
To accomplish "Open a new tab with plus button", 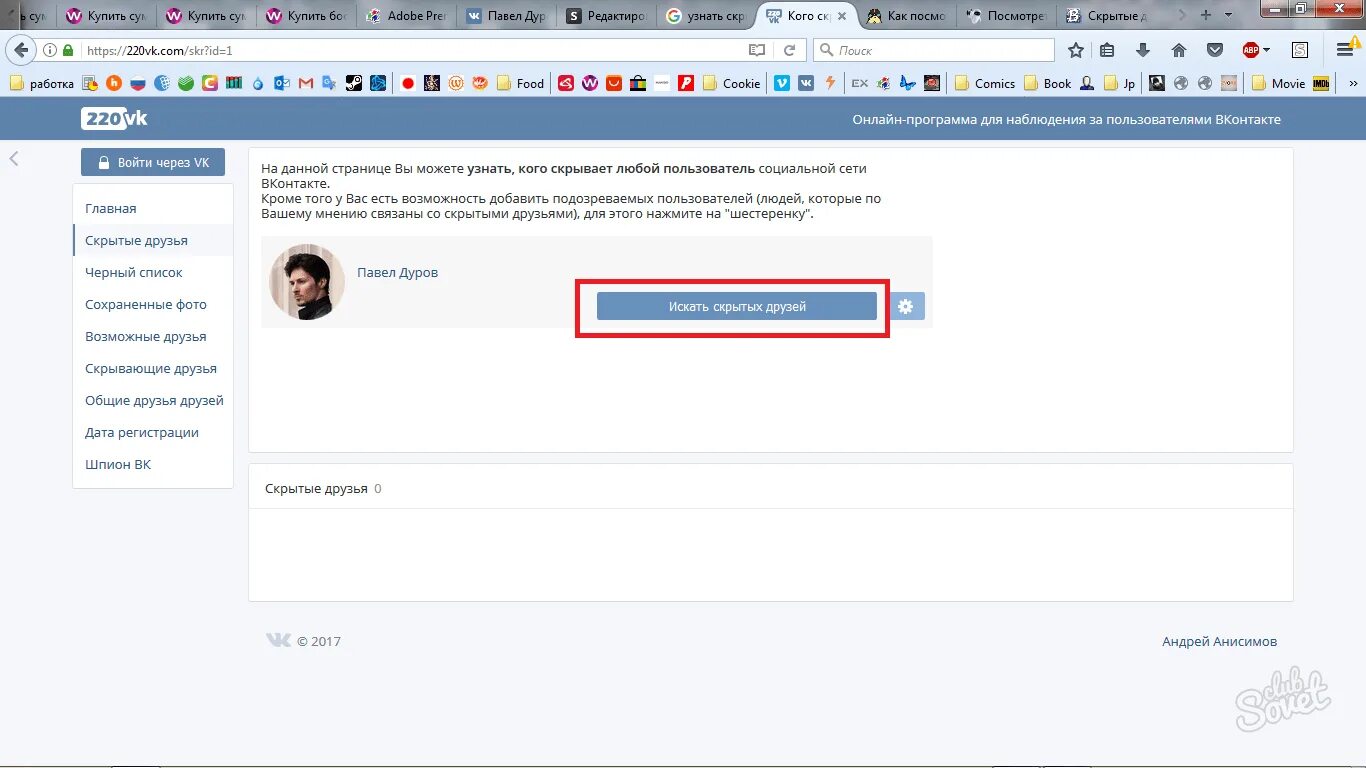I will pyautogui.click(x=1206, y=15).
